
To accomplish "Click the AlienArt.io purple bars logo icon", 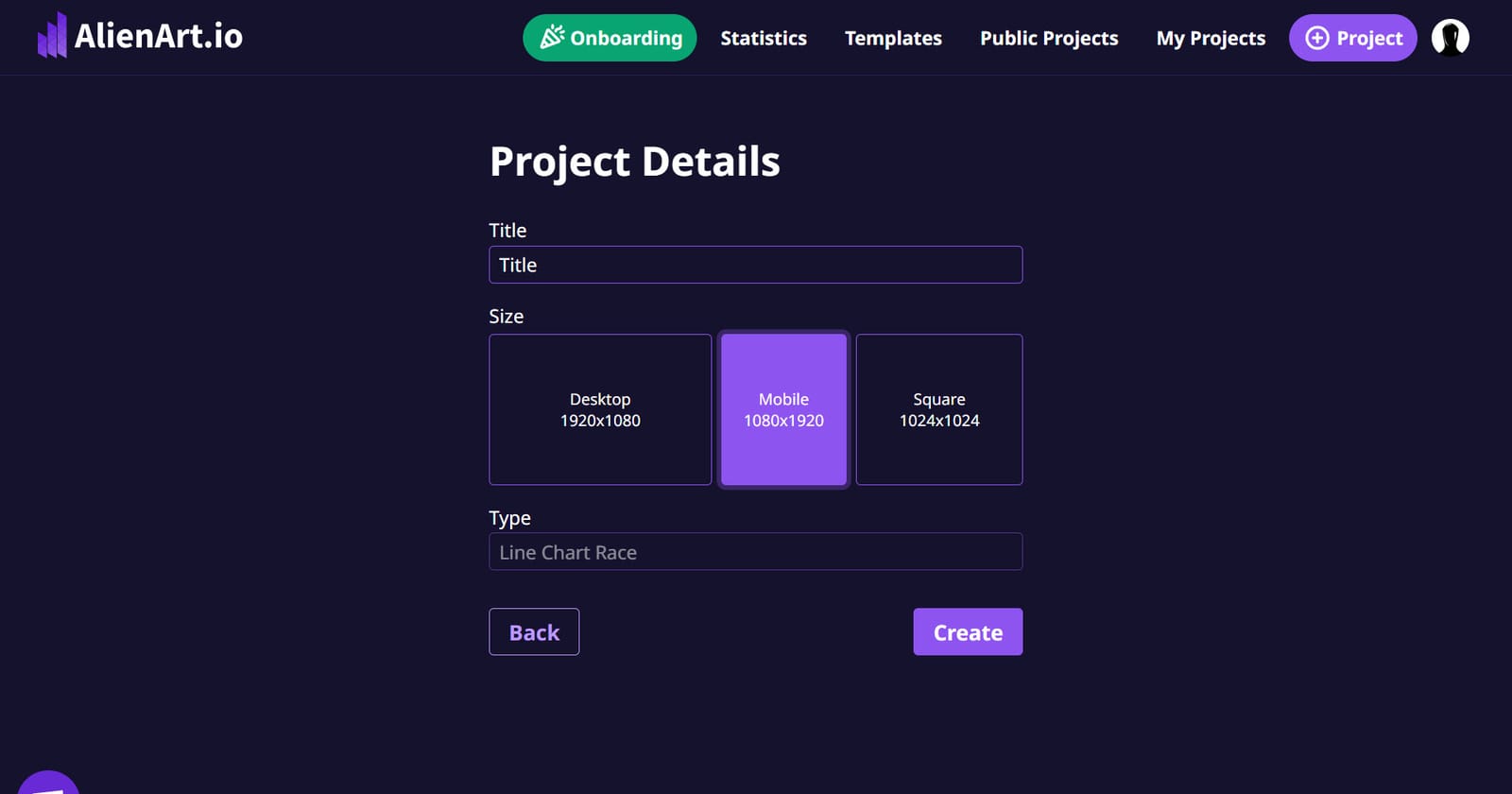I will coord(52,36).
